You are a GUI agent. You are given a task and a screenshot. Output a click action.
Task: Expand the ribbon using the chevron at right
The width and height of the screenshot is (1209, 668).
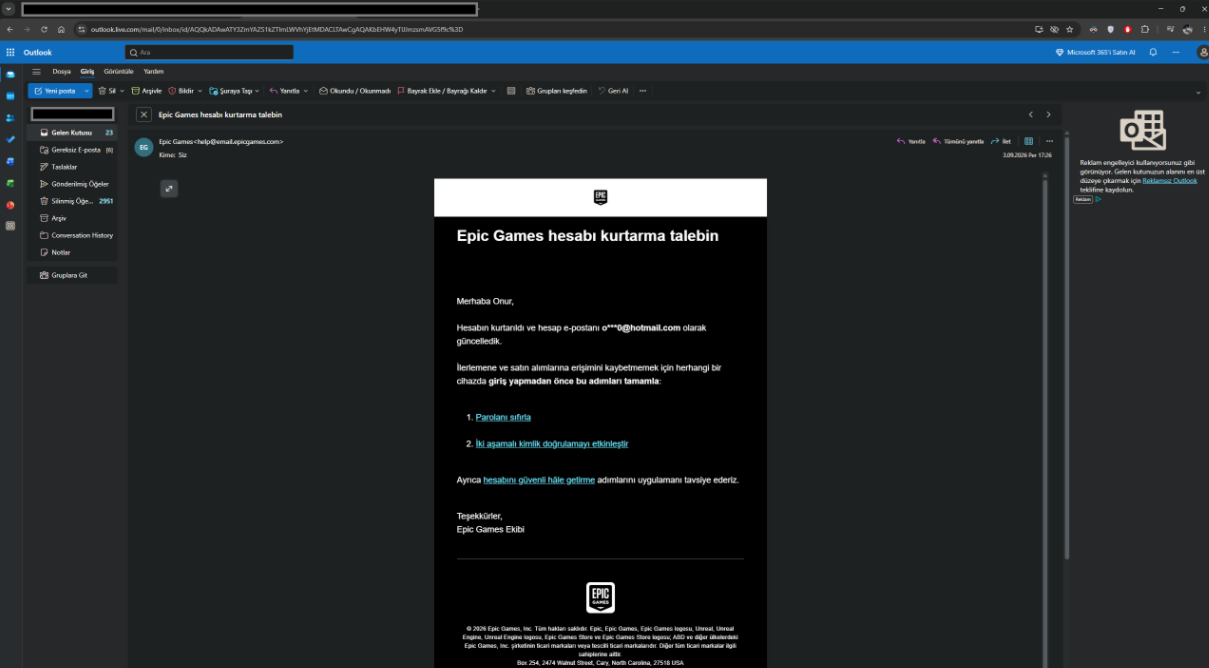(x=1198, y=92)
